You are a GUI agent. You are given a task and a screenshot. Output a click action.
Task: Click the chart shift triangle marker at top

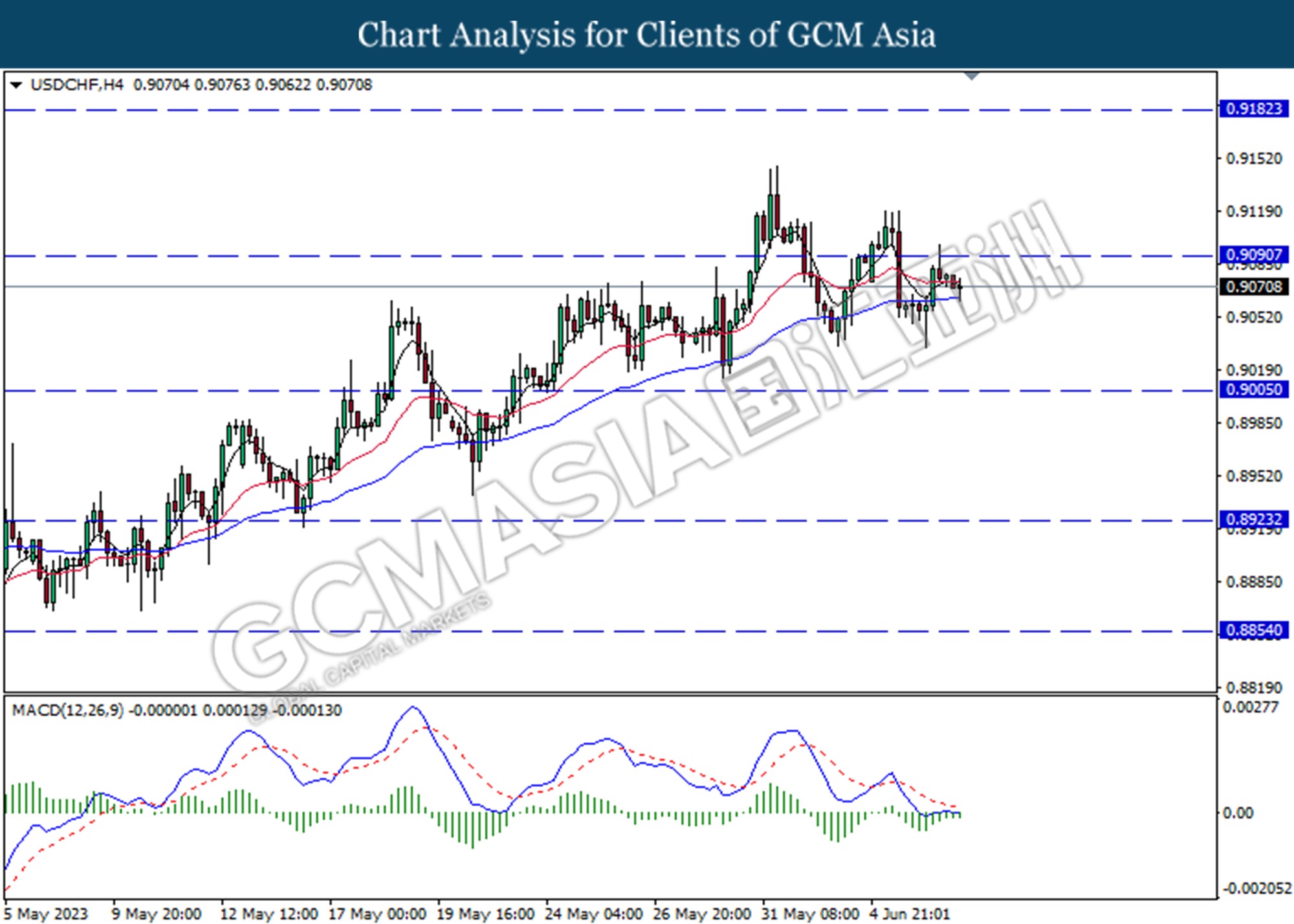(972, 76)
